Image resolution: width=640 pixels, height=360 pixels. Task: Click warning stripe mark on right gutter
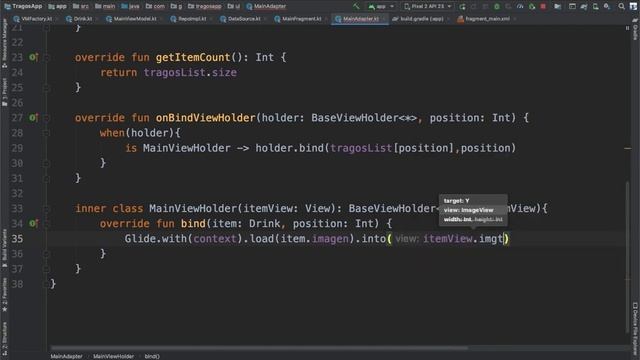tap(628, 148)
